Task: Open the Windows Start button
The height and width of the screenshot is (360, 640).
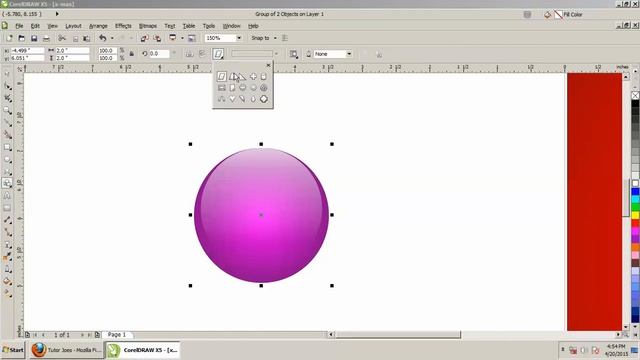Action: point(13,350)
